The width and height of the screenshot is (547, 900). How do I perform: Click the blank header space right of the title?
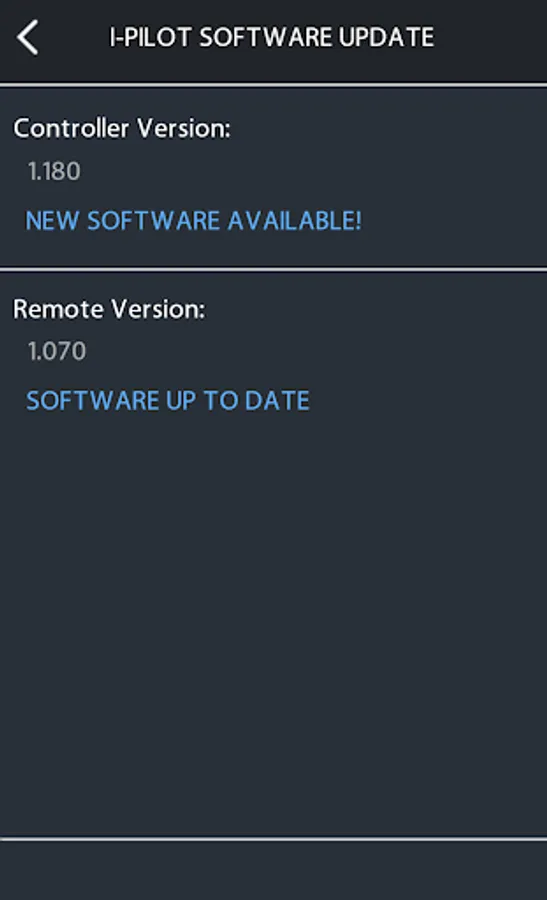(491, 38)
